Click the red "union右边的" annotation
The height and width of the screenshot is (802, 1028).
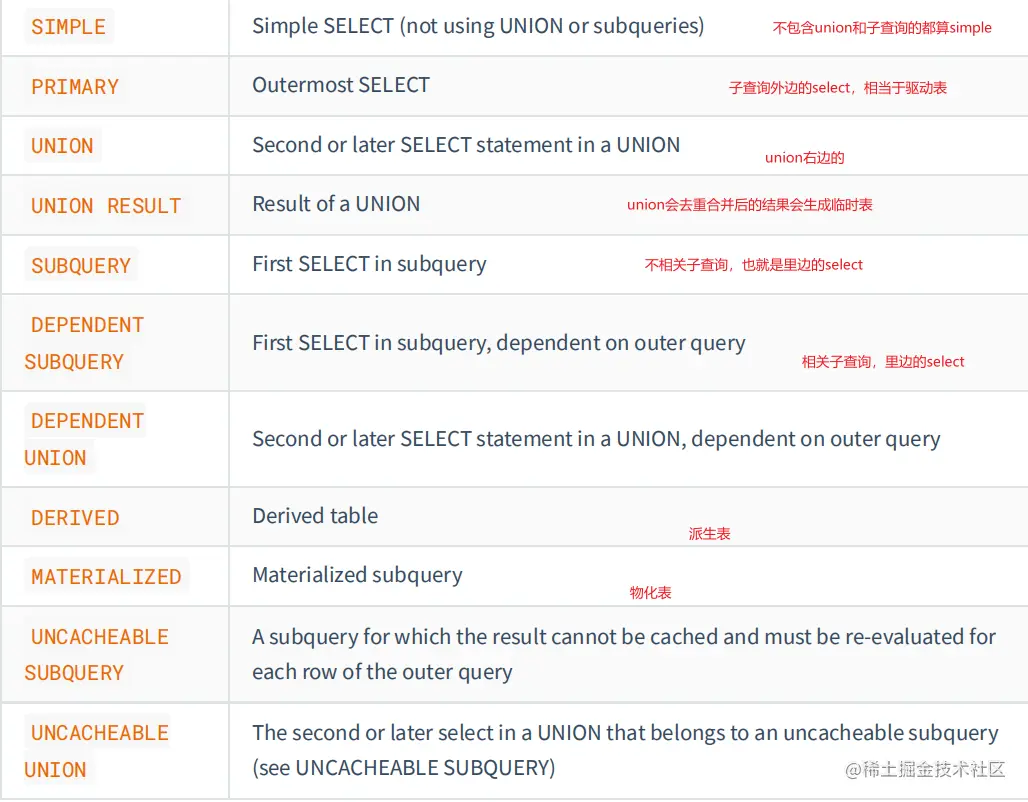click(x=805, y=157)
